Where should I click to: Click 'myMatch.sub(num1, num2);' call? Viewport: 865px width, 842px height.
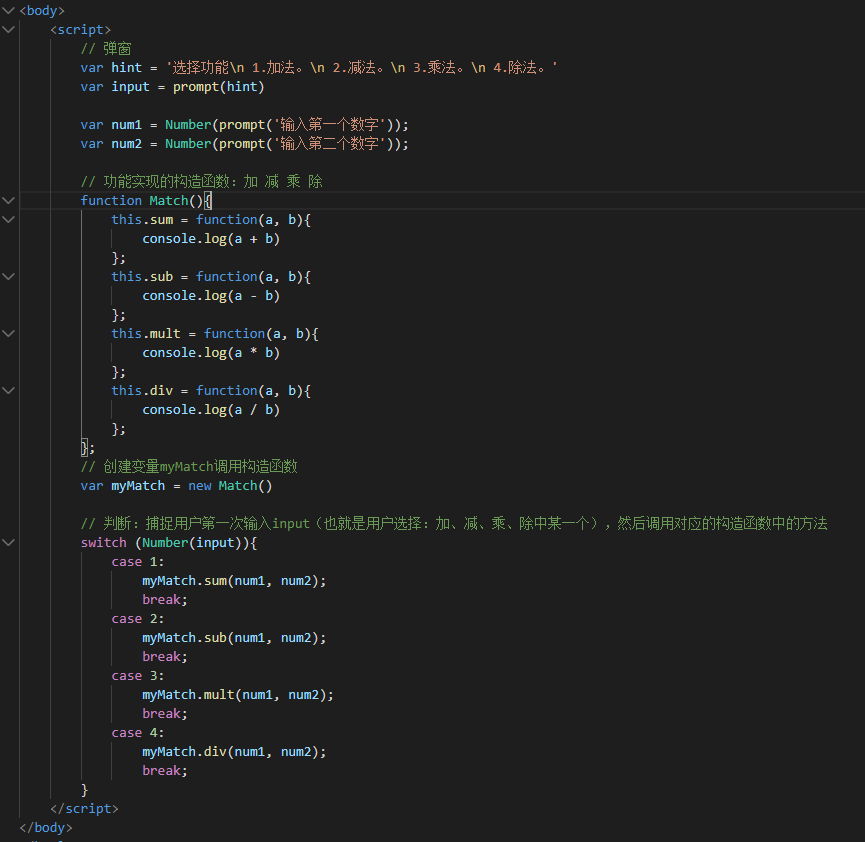point(234,638)
